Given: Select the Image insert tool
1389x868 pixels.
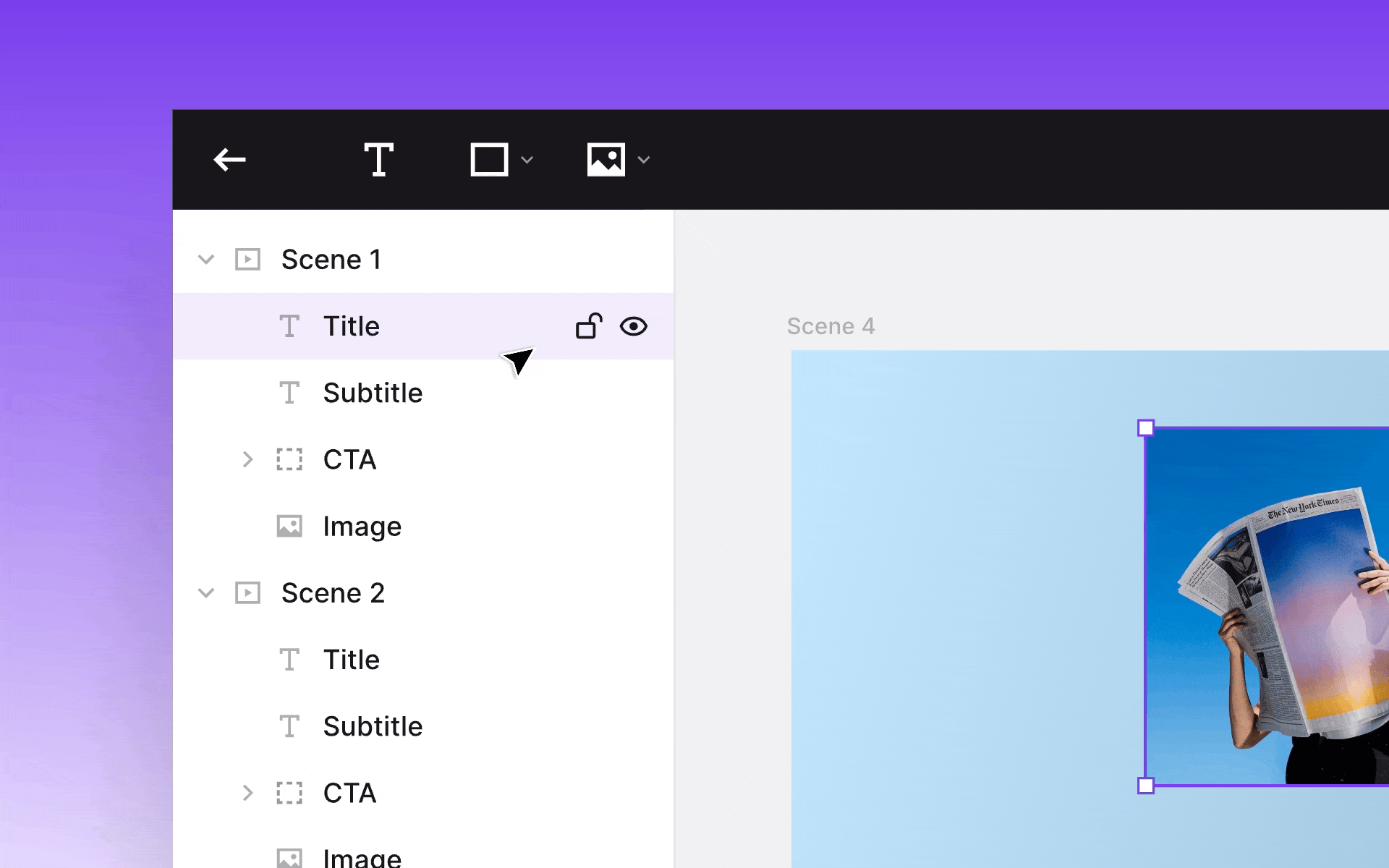Looking at the screenshot, I should (606, 159).
